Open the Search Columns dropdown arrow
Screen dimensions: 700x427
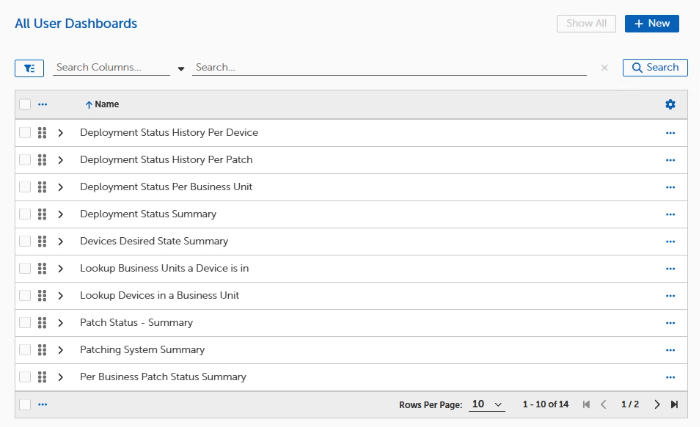[181, 69]
